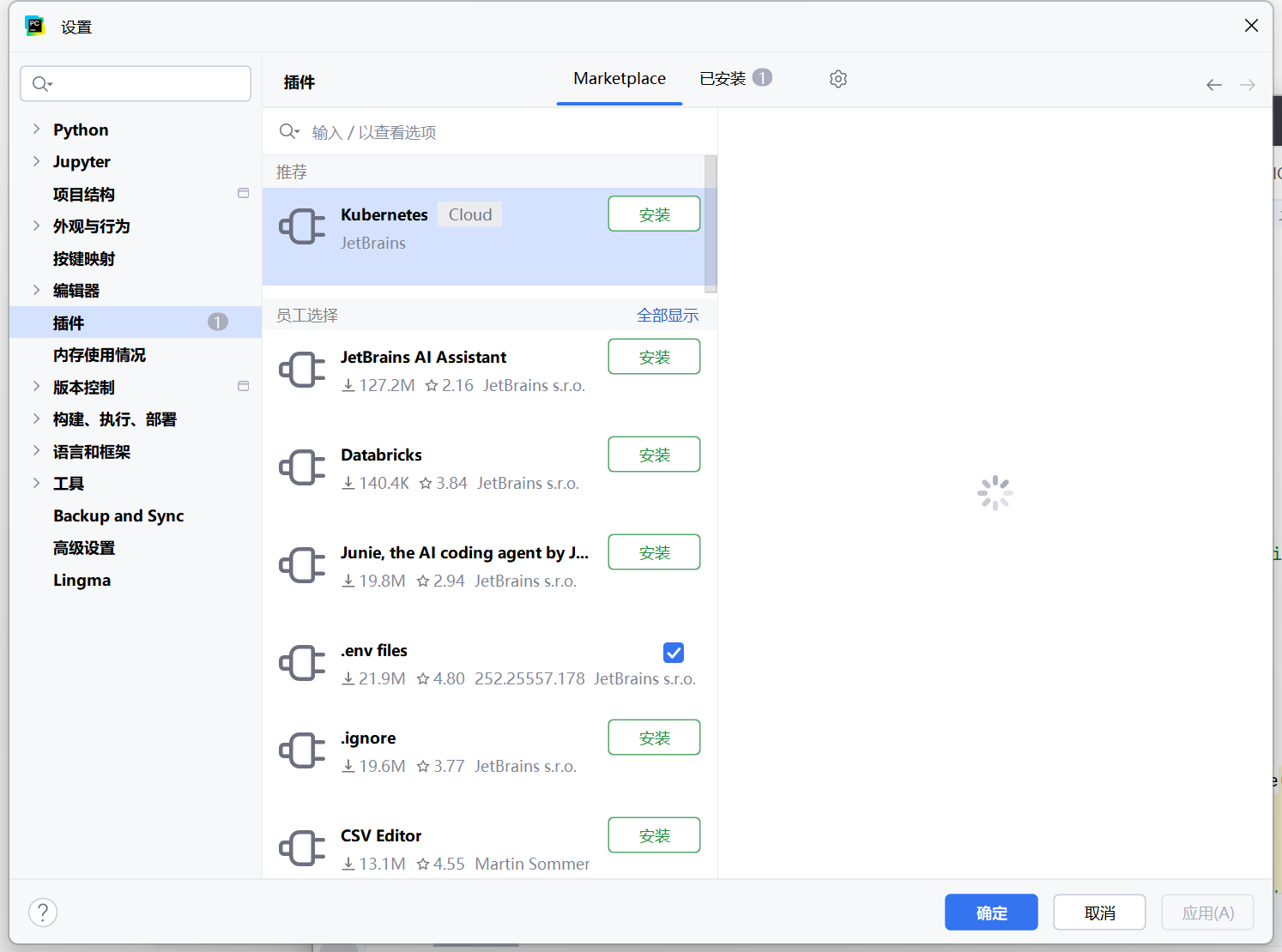Confirm with the 确定 button
This screenshot has height=952, width=1282.
(991, 913)
